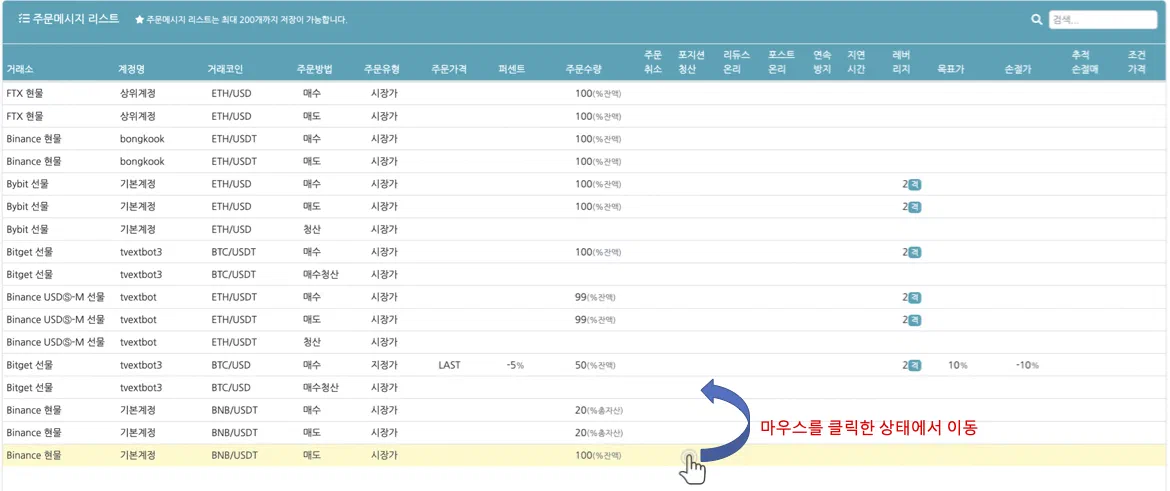Image resolution: width=1170 pixels, height=491 pixels.
Task: Click the star icon before the 200개 notice
Action: point(140,20)
